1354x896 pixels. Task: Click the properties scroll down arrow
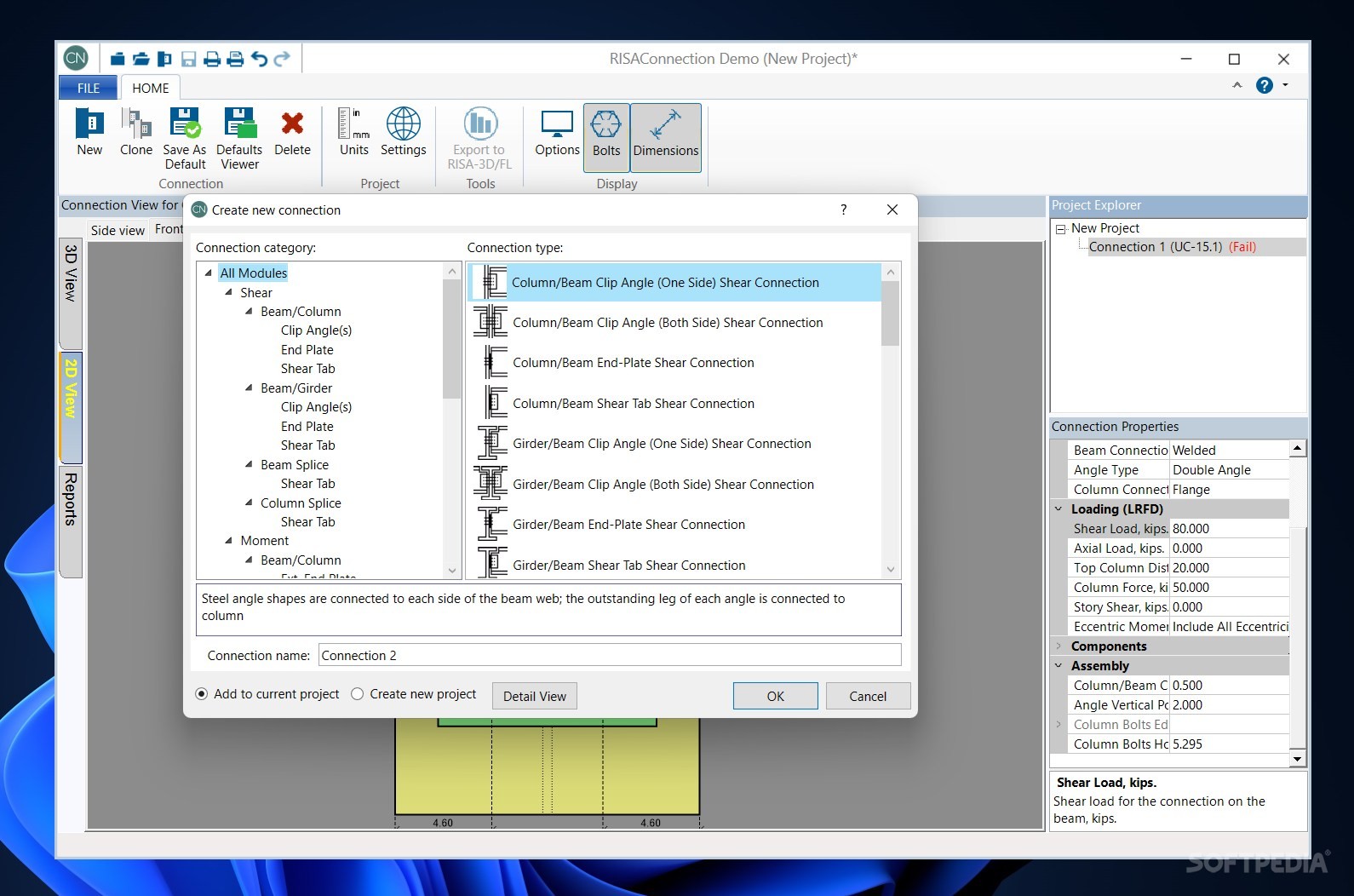click(x=1297, y=759)
